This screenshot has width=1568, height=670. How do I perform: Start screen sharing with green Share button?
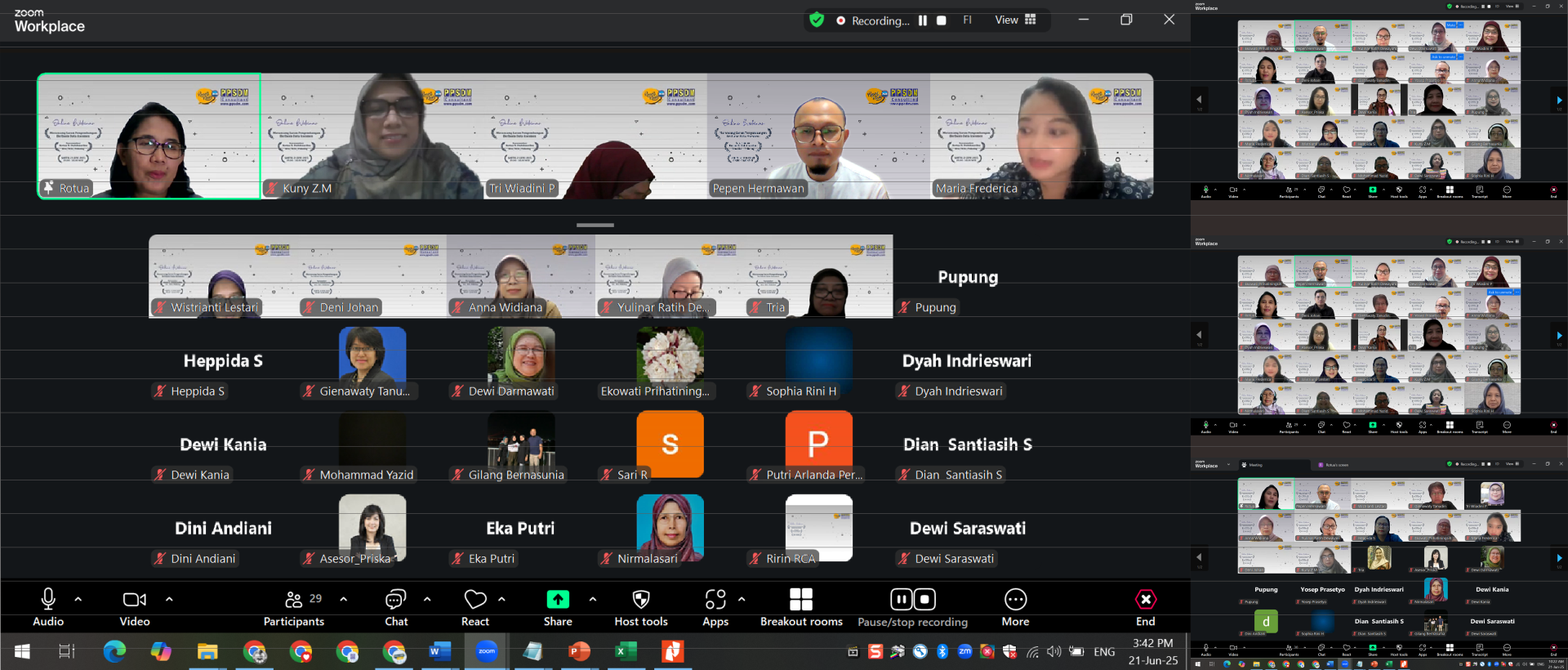click(558, 608)
